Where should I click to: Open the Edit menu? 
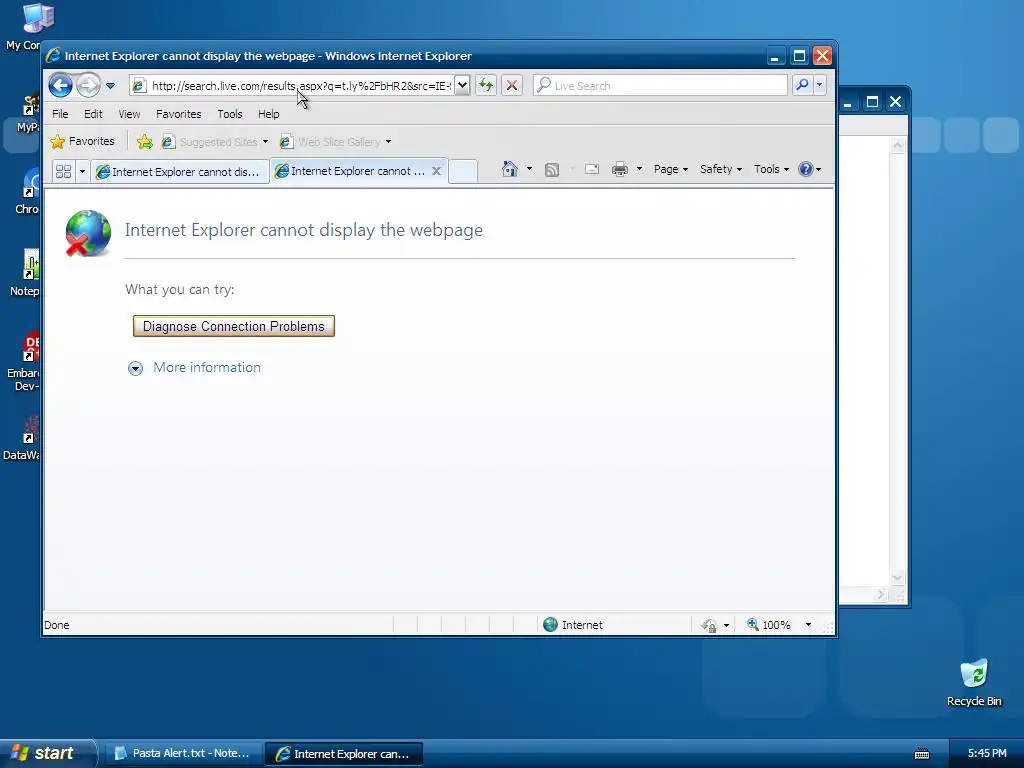[93, 114]
